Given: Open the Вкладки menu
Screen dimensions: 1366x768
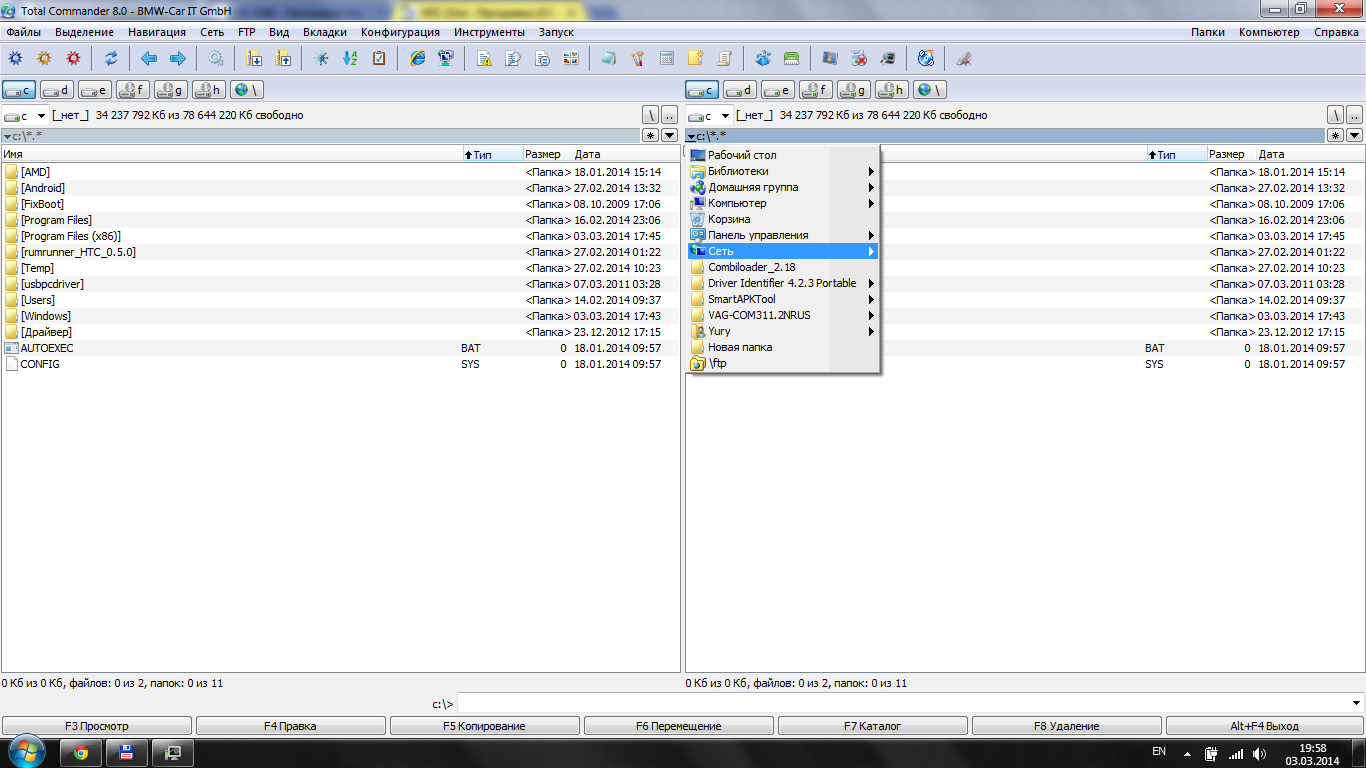Looking at the screenshot, I should 325,32.
